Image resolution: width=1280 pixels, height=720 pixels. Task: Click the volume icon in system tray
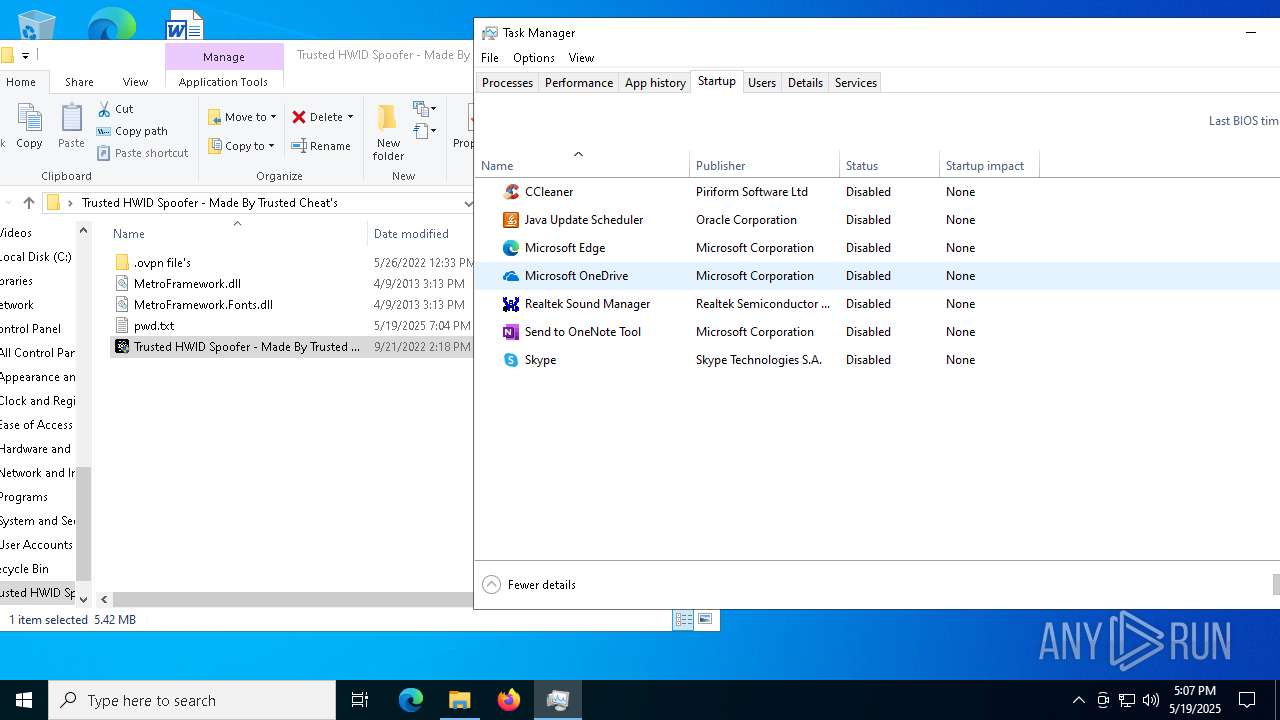[1151, 700]
